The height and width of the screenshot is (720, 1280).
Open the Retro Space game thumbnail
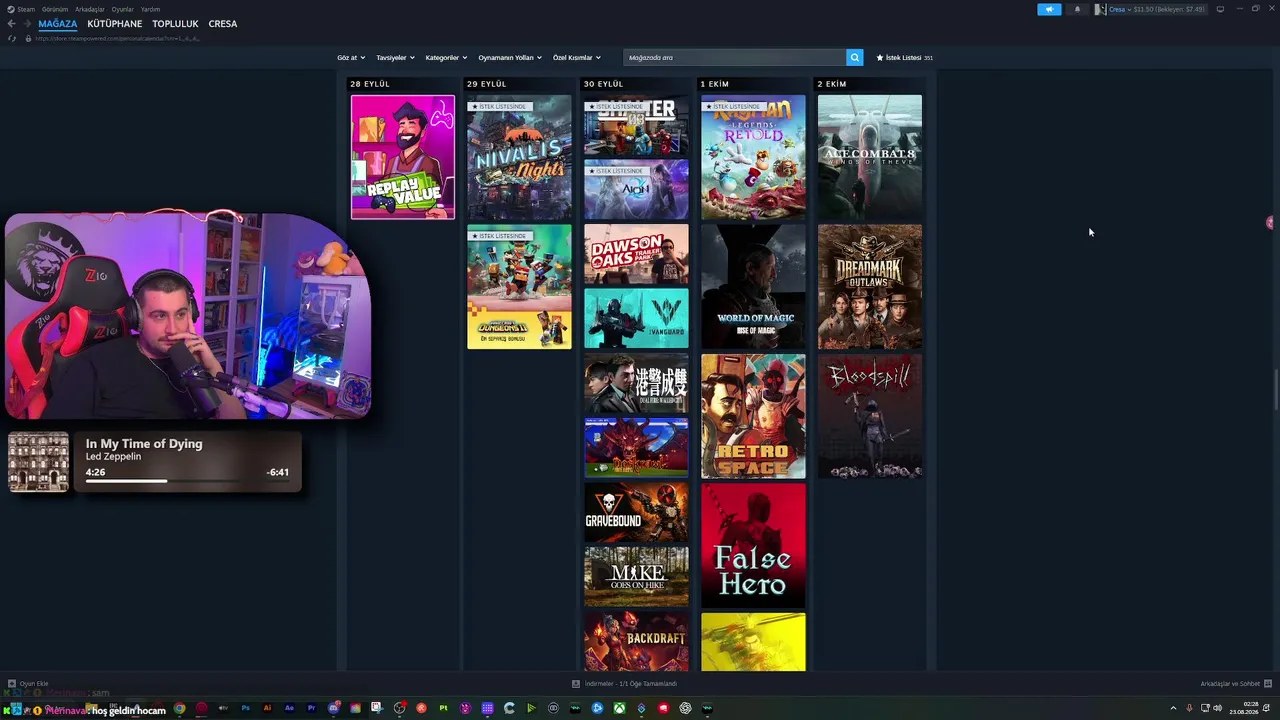click(753, 416)
